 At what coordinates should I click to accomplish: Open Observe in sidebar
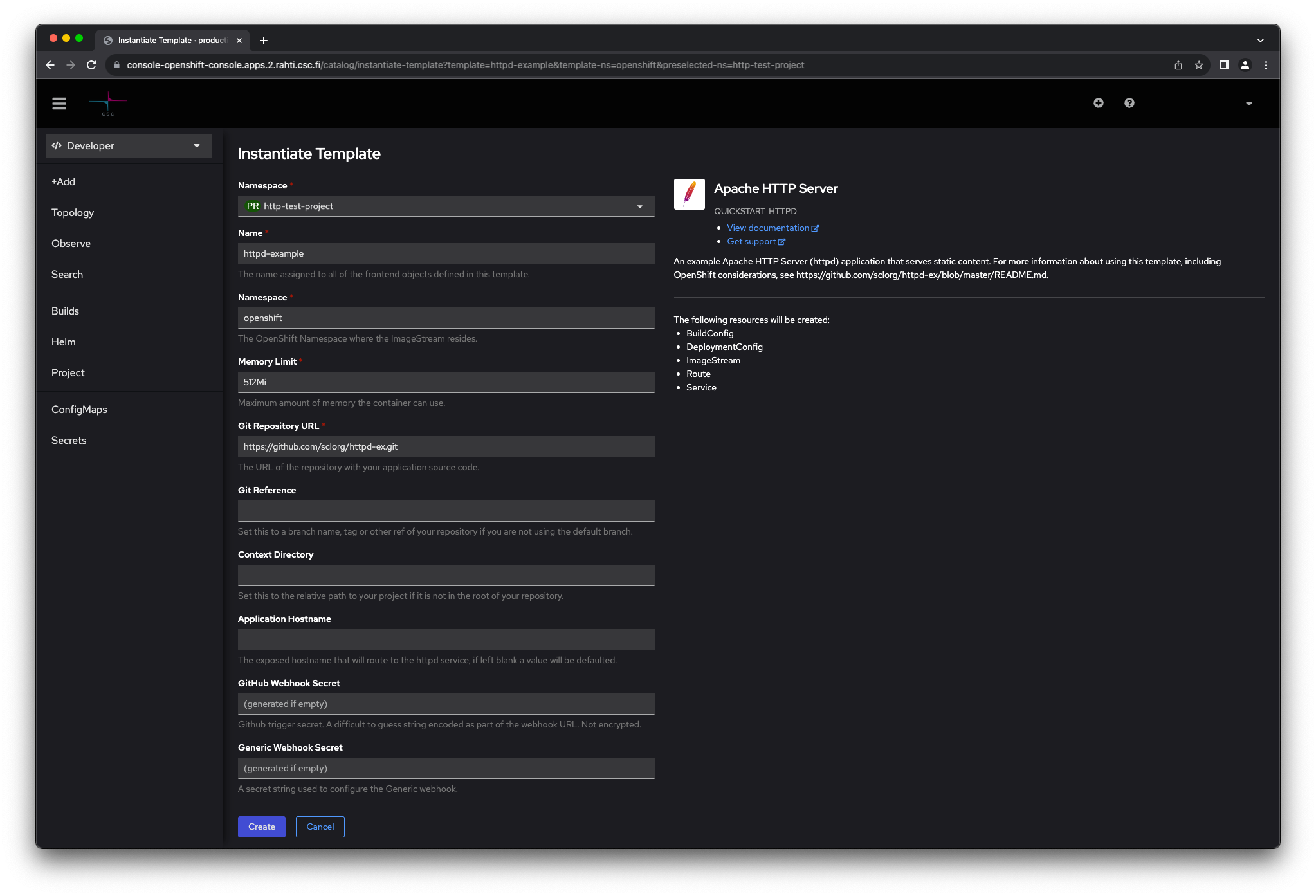(71, 244)
